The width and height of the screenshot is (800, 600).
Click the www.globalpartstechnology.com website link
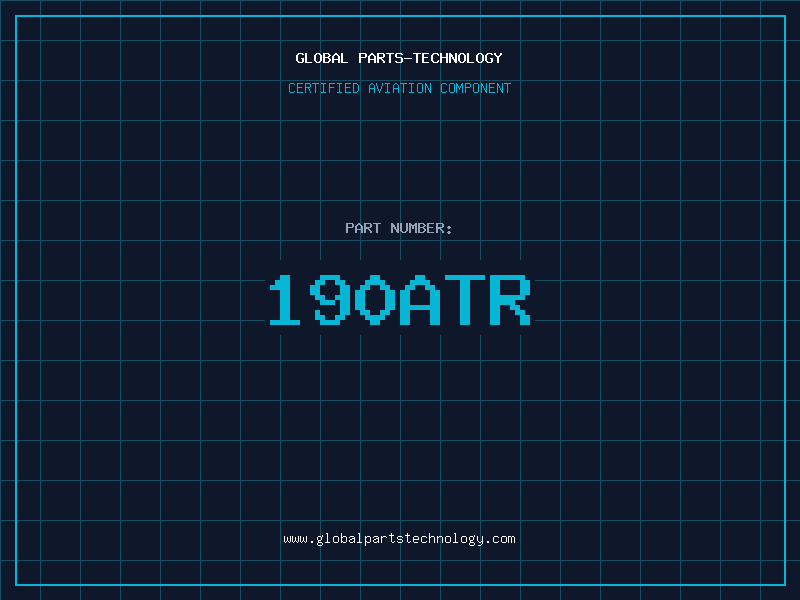399,539
